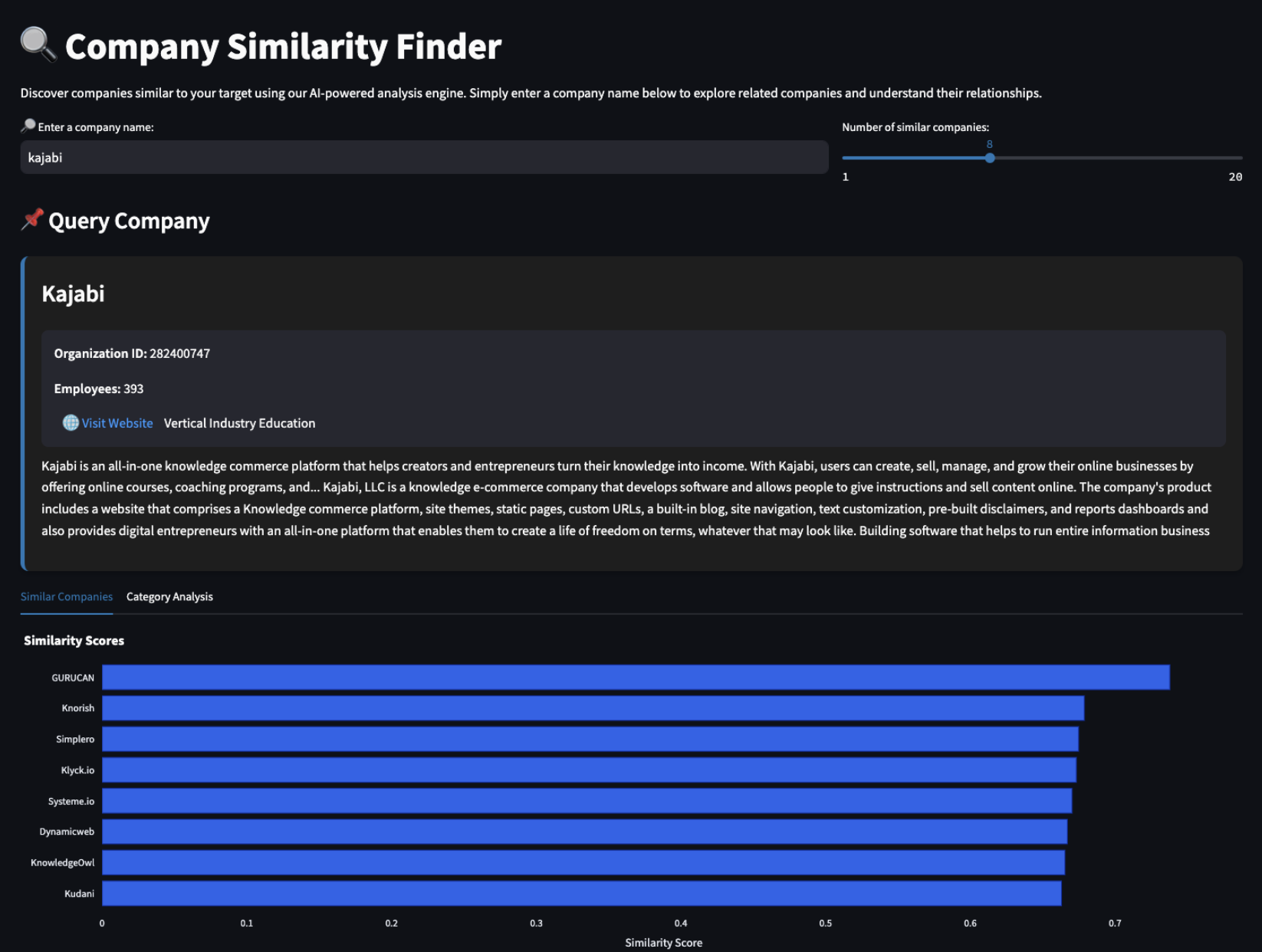Click the Employees: 393 text
This screenshot has height=952, width=1262.
pos(99,389)
